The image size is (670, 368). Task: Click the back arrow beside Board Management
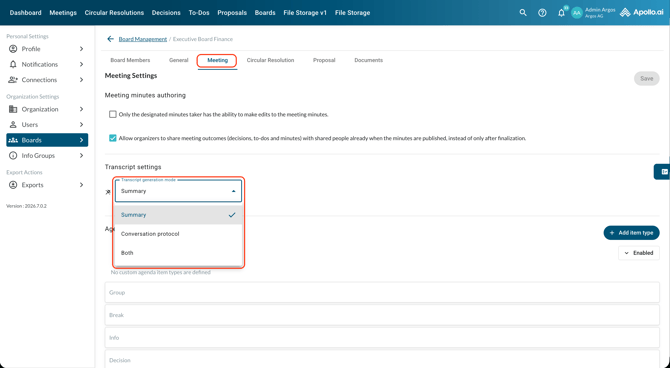pos(110,39)
